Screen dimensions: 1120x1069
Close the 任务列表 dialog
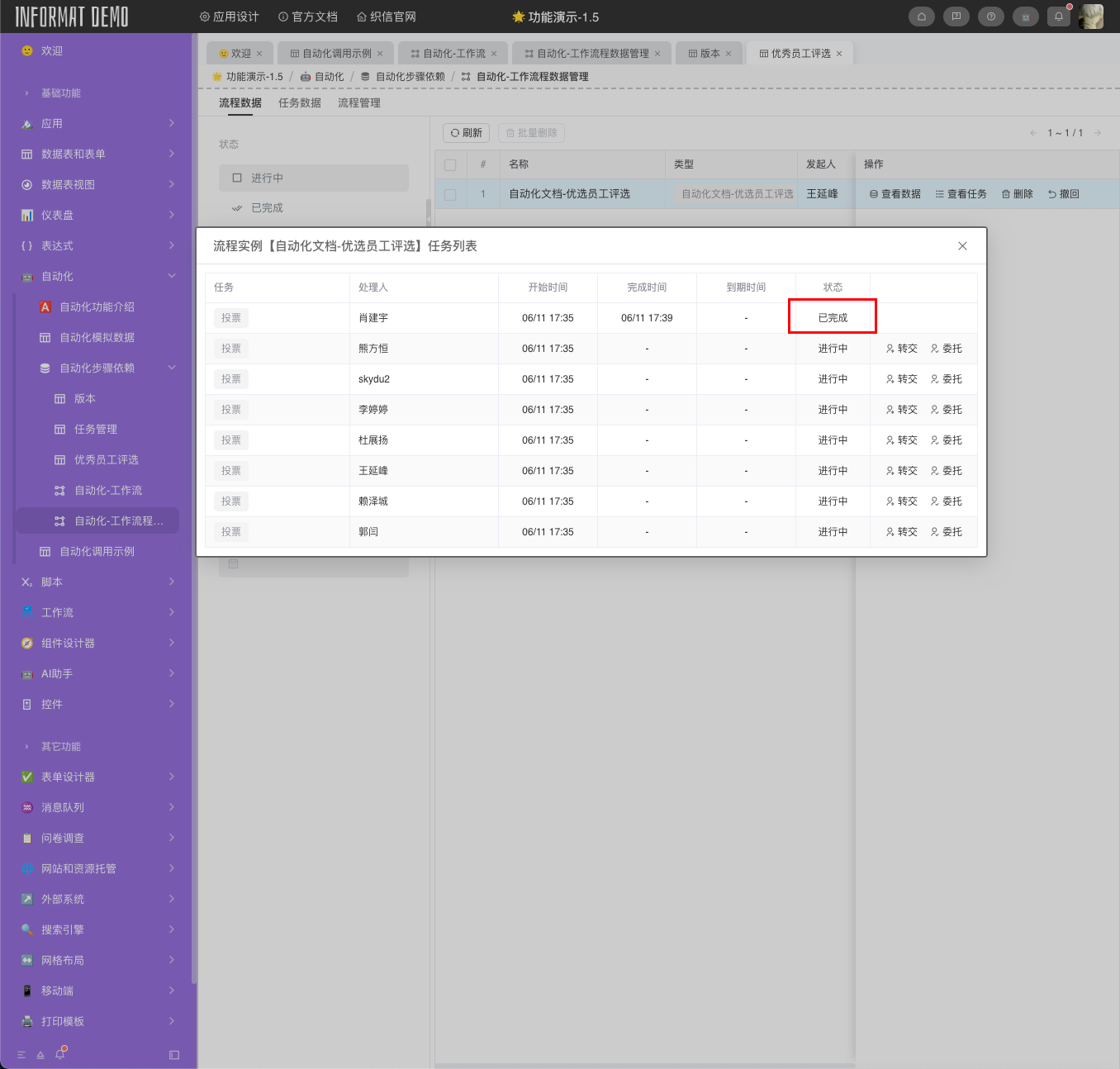pos(962,246)
